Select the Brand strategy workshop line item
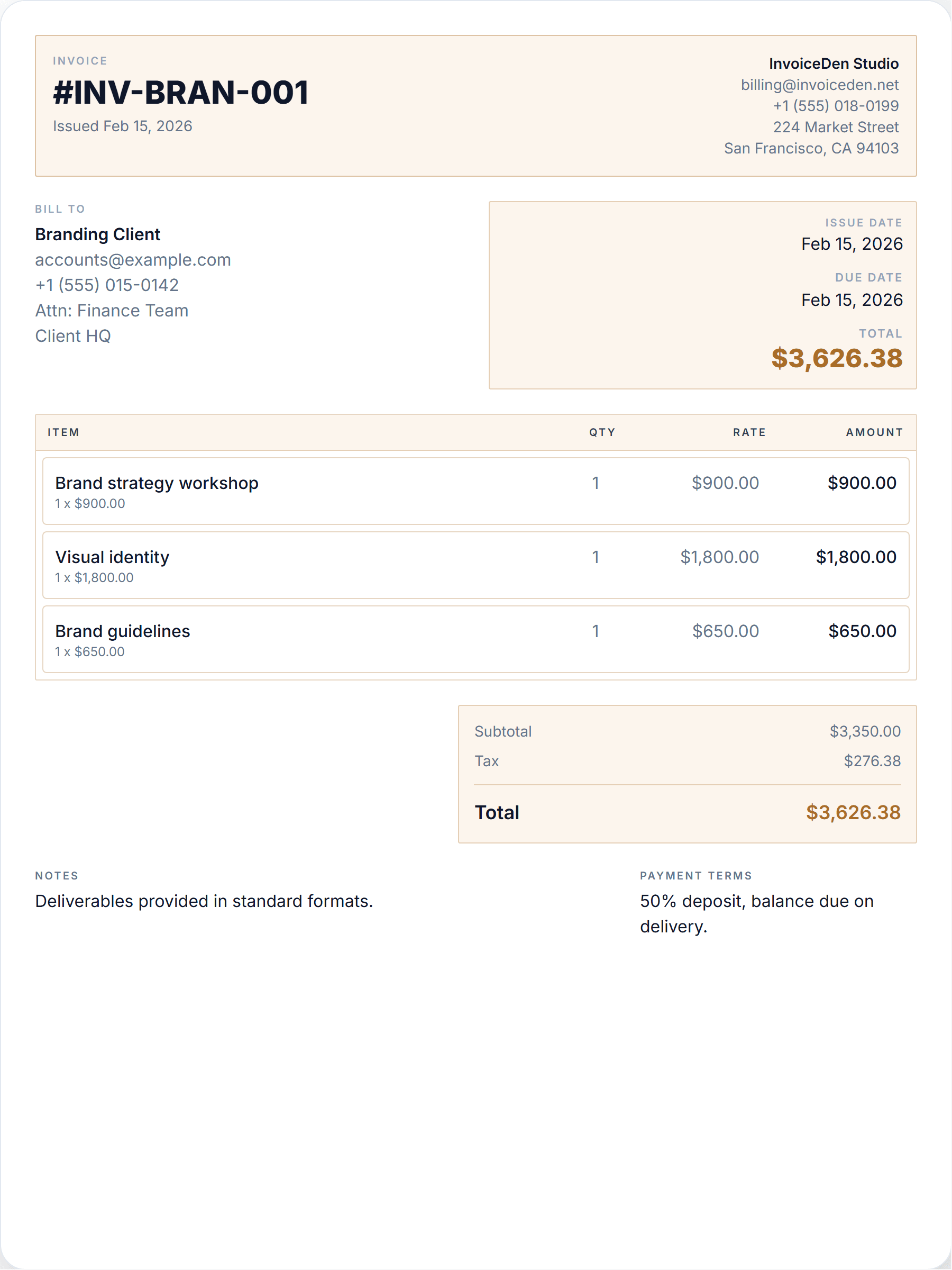Screen dimensions: 952x1270 click(x=475, y=491)
